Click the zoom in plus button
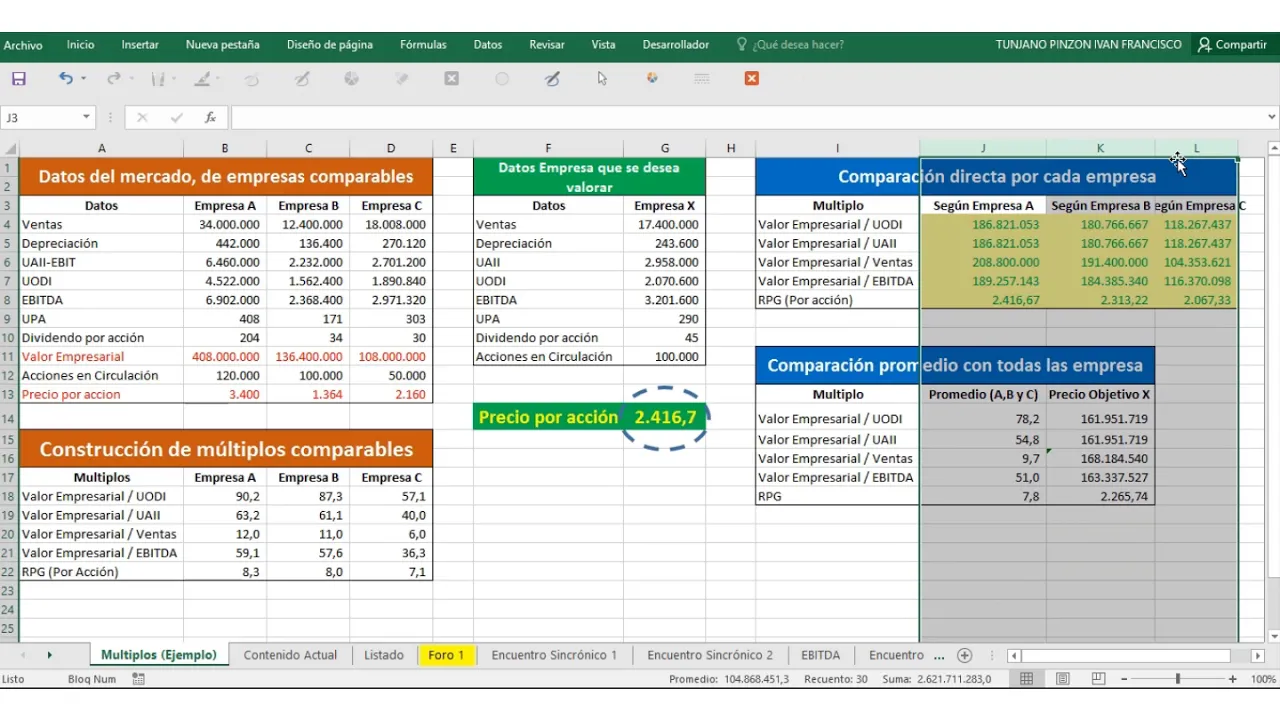1280x720 pixels. click(1232, 679)
